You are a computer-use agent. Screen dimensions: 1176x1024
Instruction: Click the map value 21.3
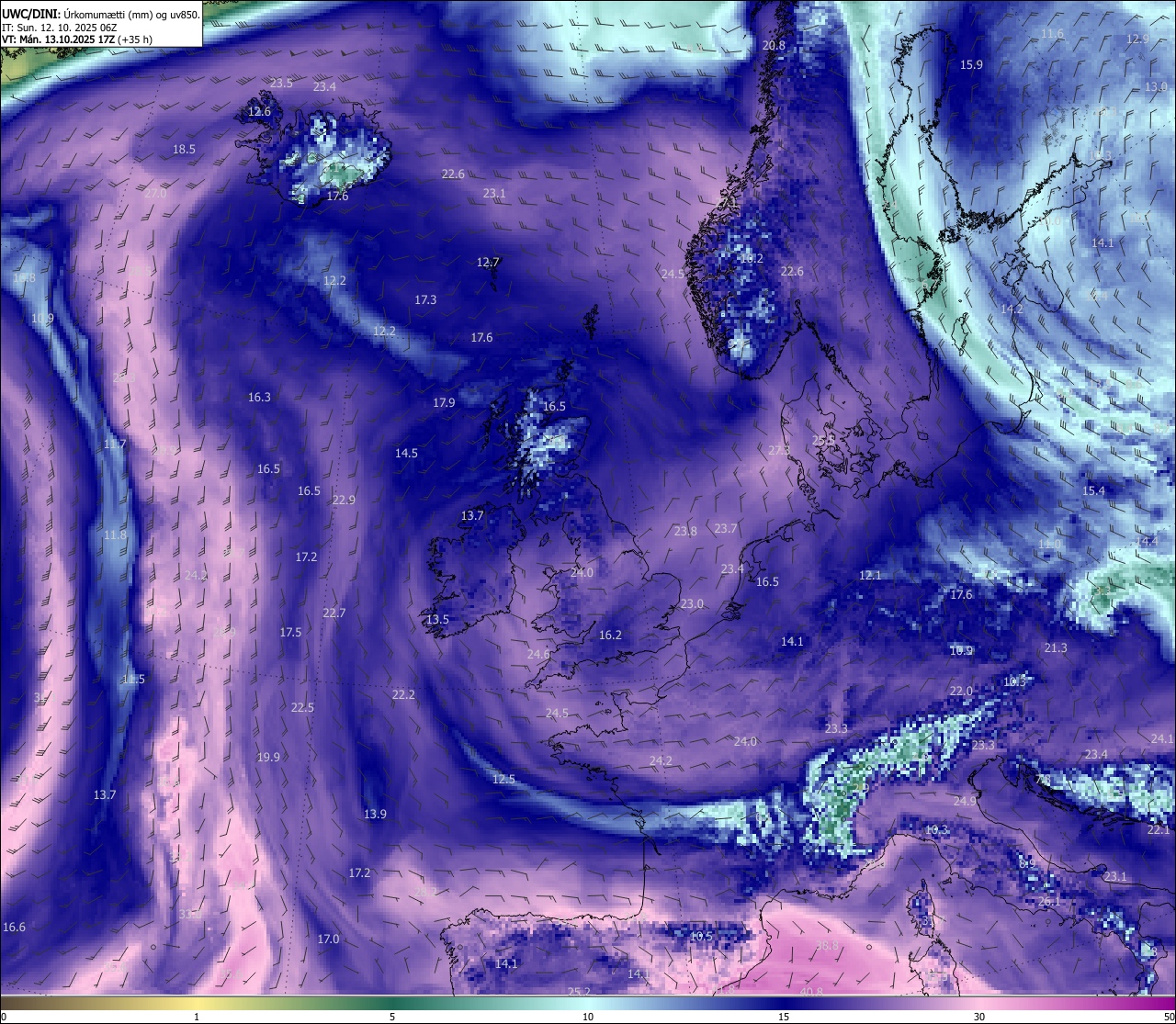1056,647
